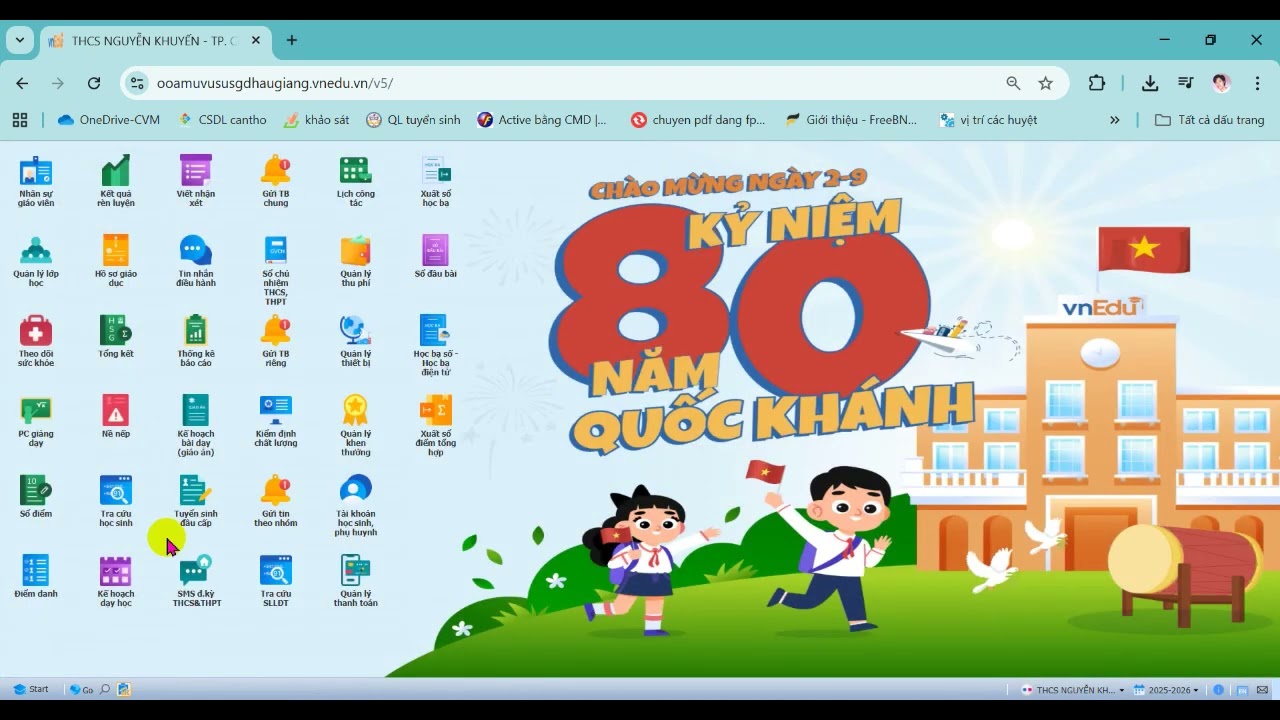The height and width of the screenshot is (720, 1280).
Task: Open Nề nếp icon
Action: pyautogui.click(x=116, y=416)
